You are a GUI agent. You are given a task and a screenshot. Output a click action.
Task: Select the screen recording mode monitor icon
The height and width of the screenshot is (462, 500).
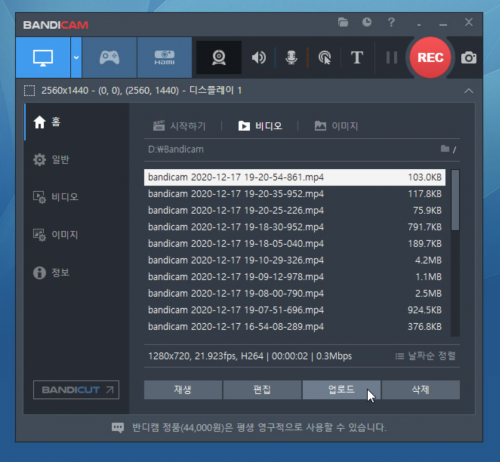click(x=43, y=58)
